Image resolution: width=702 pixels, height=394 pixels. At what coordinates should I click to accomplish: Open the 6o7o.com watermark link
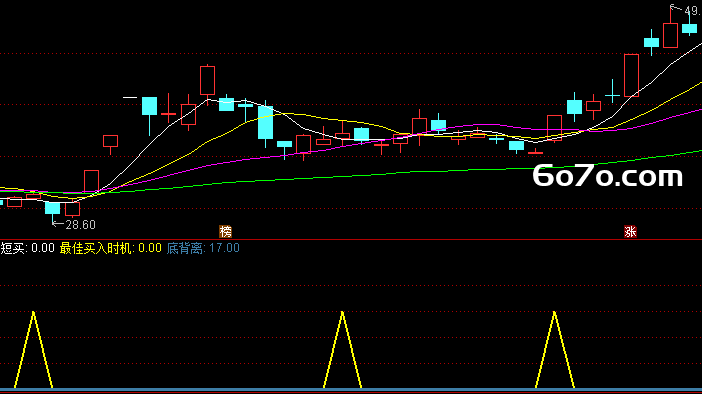(x=608, y=176)
